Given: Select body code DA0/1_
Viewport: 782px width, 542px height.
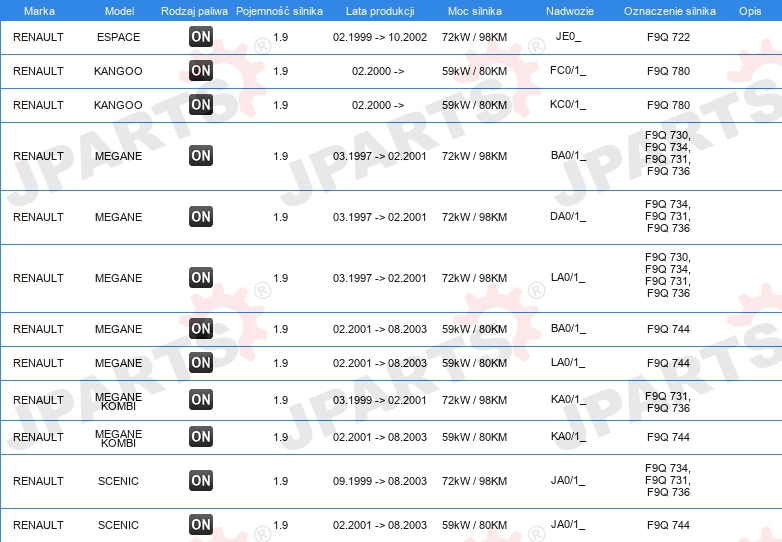Looking at the screenshot, I should (x=568, y=216).
